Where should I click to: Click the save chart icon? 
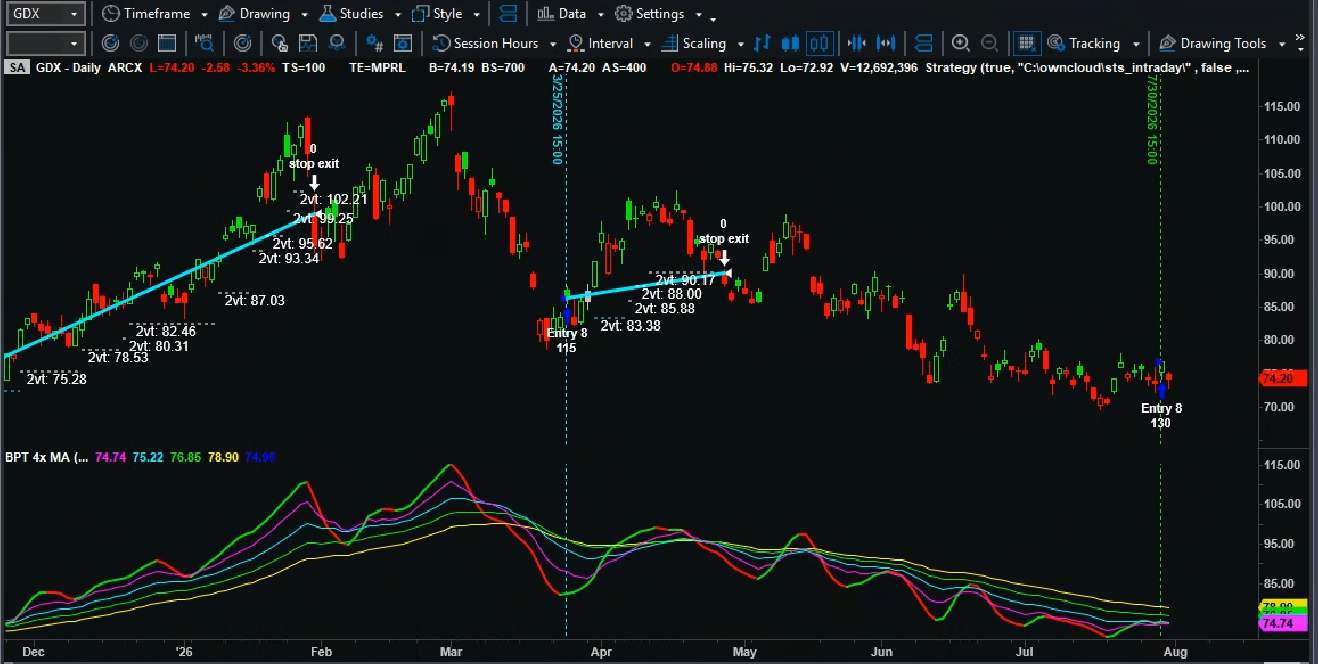[308, 43]
